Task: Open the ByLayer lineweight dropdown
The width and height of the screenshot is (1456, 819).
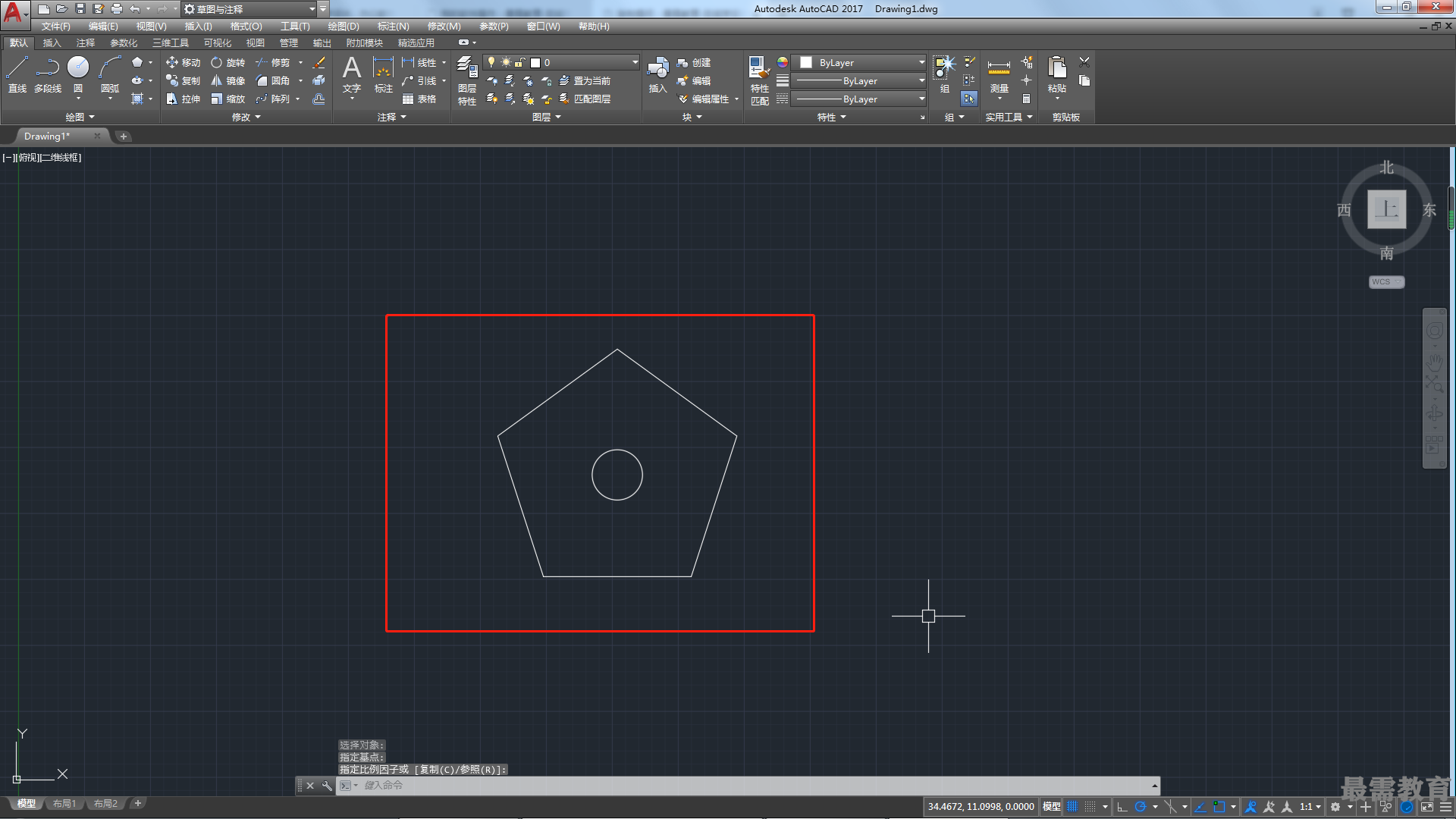Action: (x=860, y=80)
